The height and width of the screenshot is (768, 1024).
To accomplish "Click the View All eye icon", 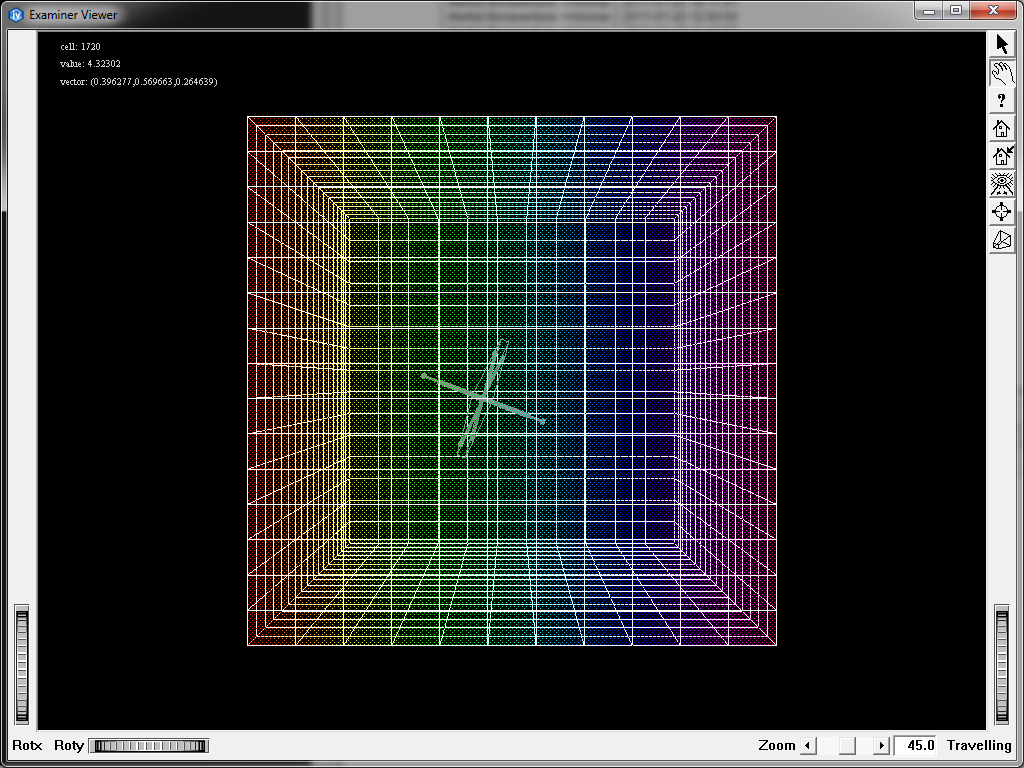I will pos(1002,184).
